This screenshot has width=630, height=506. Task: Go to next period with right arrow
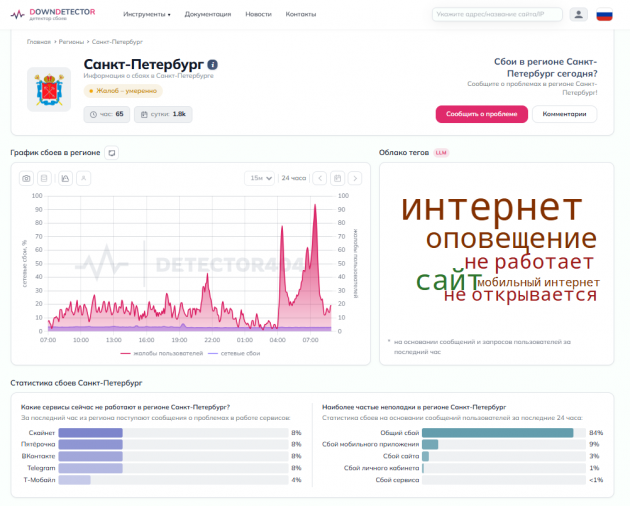355,178
